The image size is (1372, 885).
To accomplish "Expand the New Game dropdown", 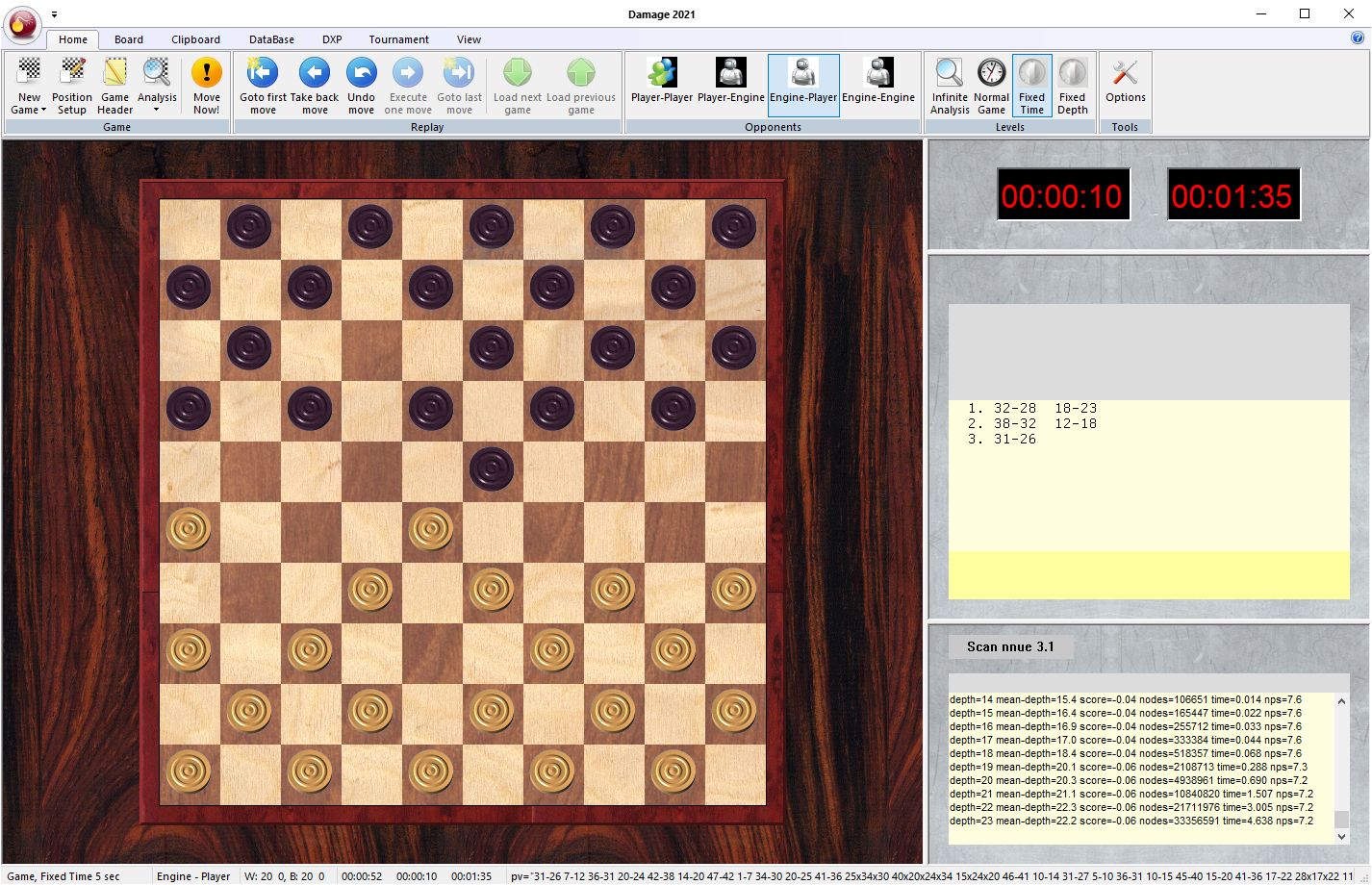I will (x=43, y=111).
